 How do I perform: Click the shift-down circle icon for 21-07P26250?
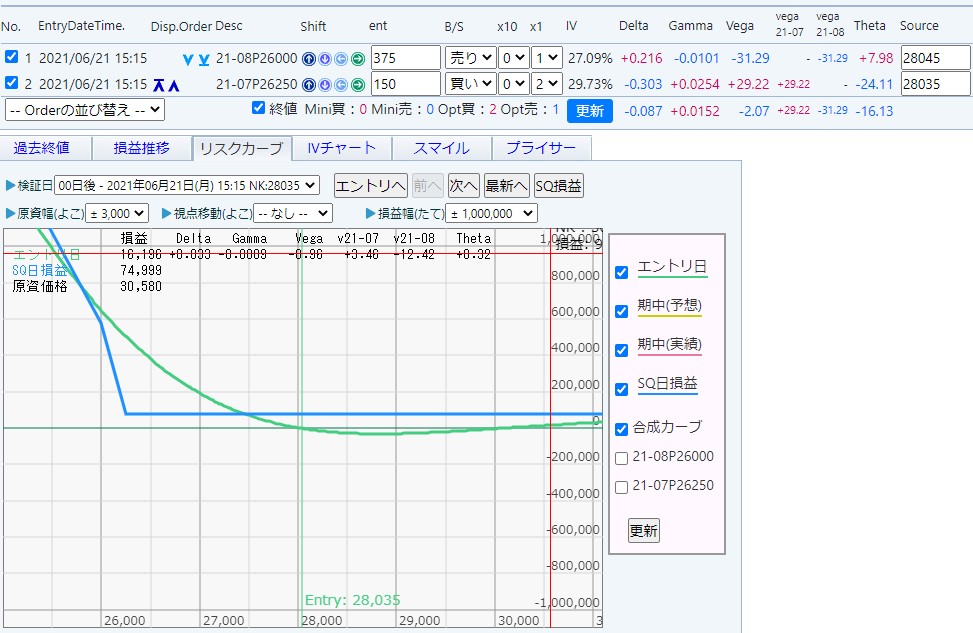pos(325,84)
